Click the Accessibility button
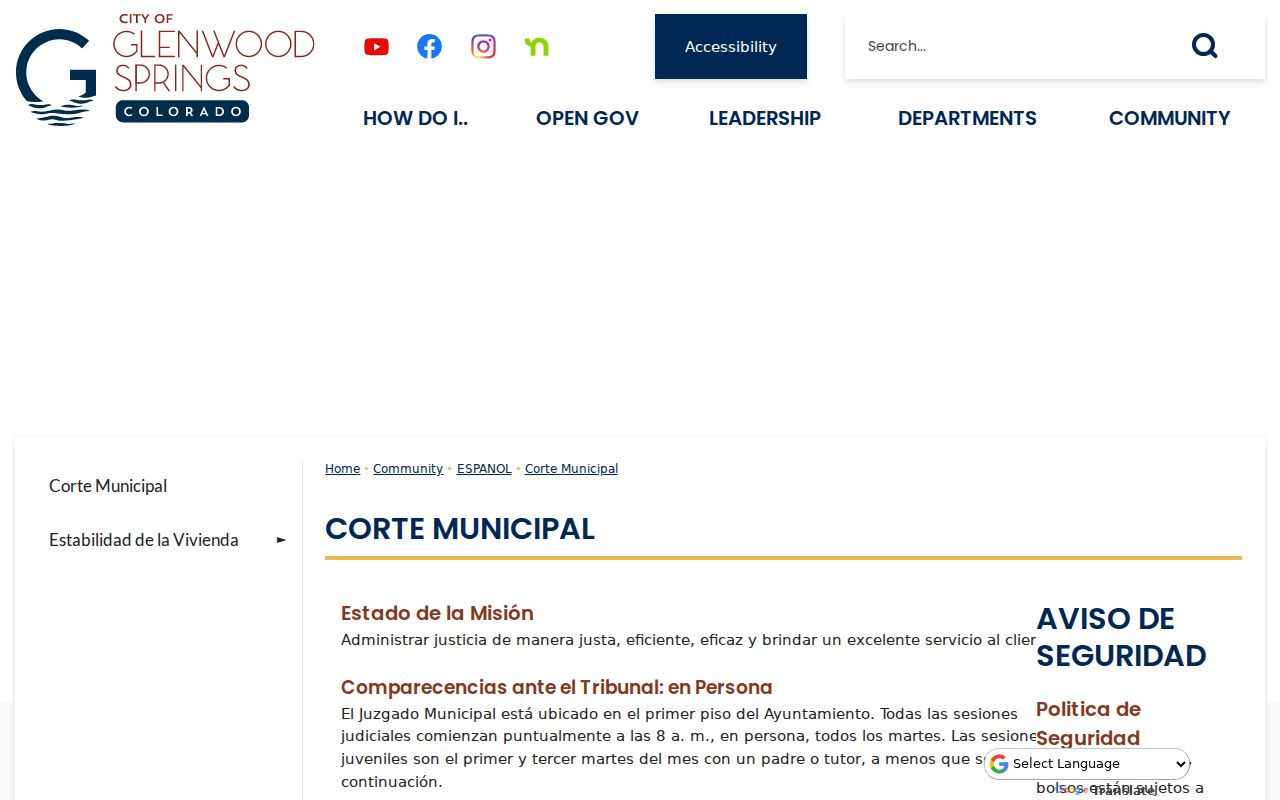The height and width of the screenshot is (800, 1280). (x=731, y=46)
